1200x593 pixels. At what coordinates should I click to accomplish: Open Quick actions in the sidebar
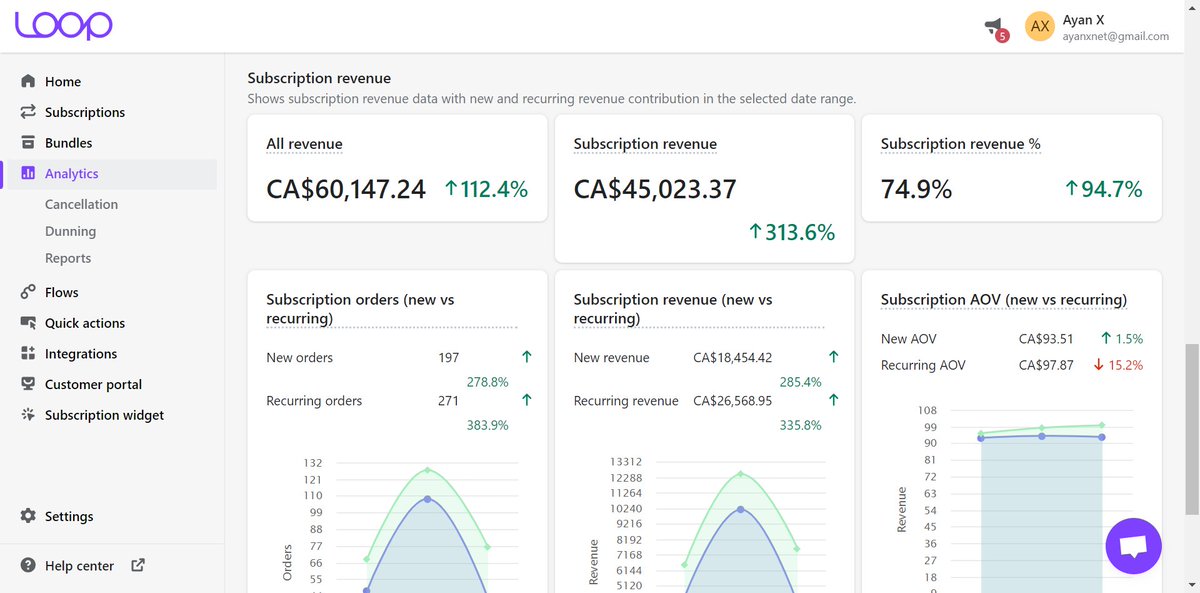pos(85,324)
